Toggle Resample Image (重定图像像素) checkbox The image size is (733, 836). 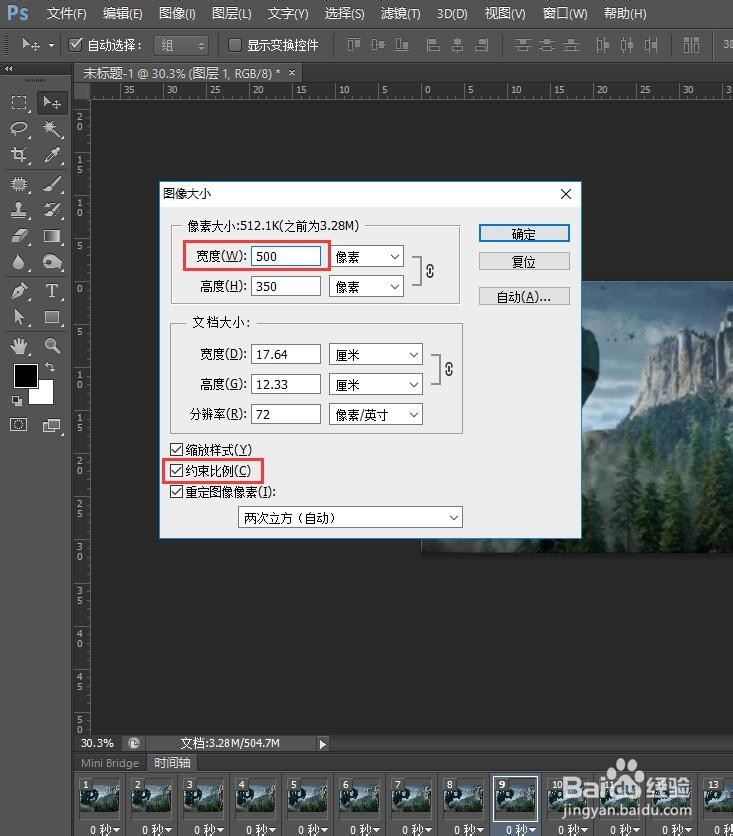click(176, 492)
